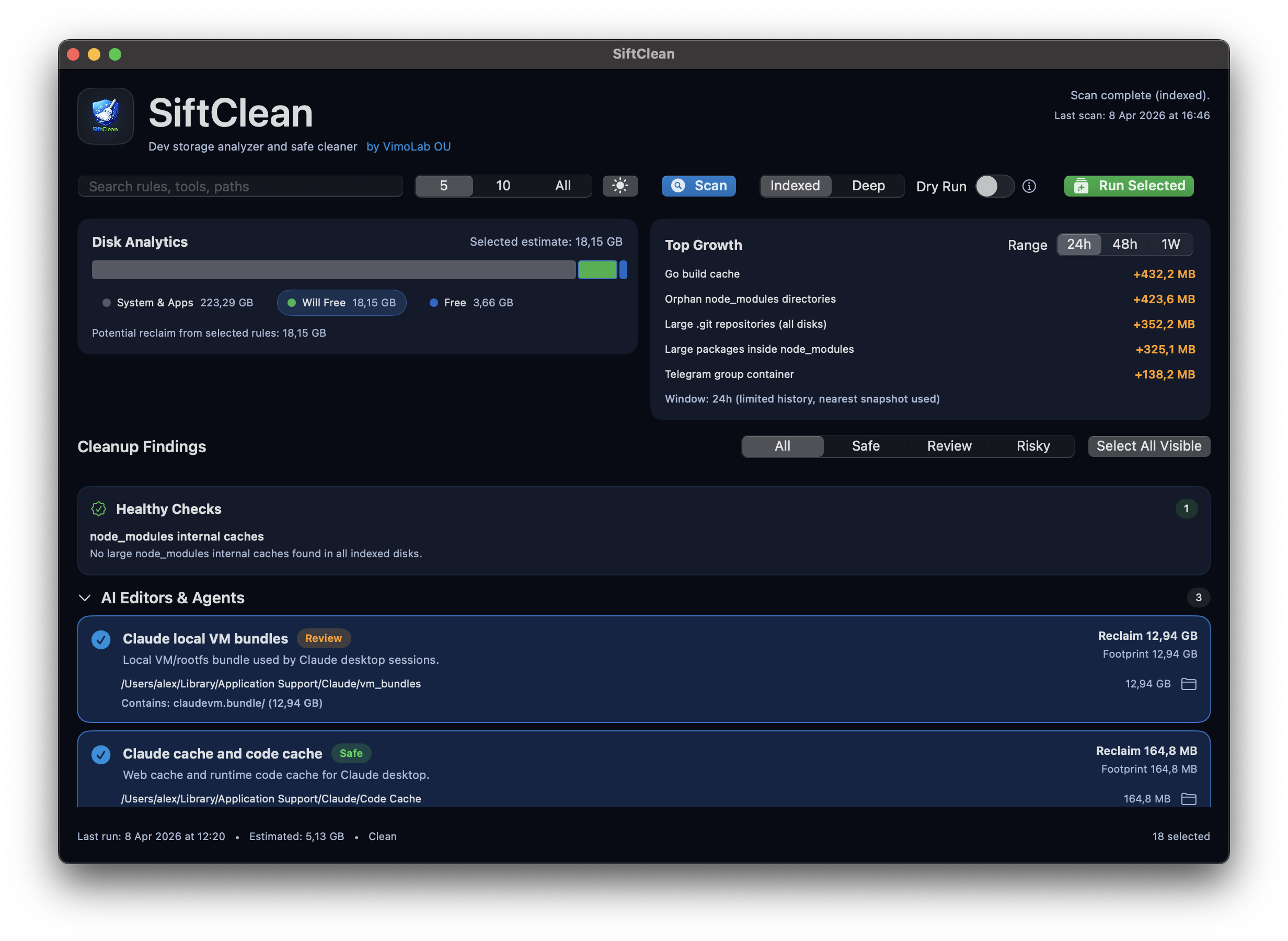This screenshot has height=941, width=1288.
Task: Uncheck Claude cache and code cache
Action: pyautogui.click(x=101, y=755)
